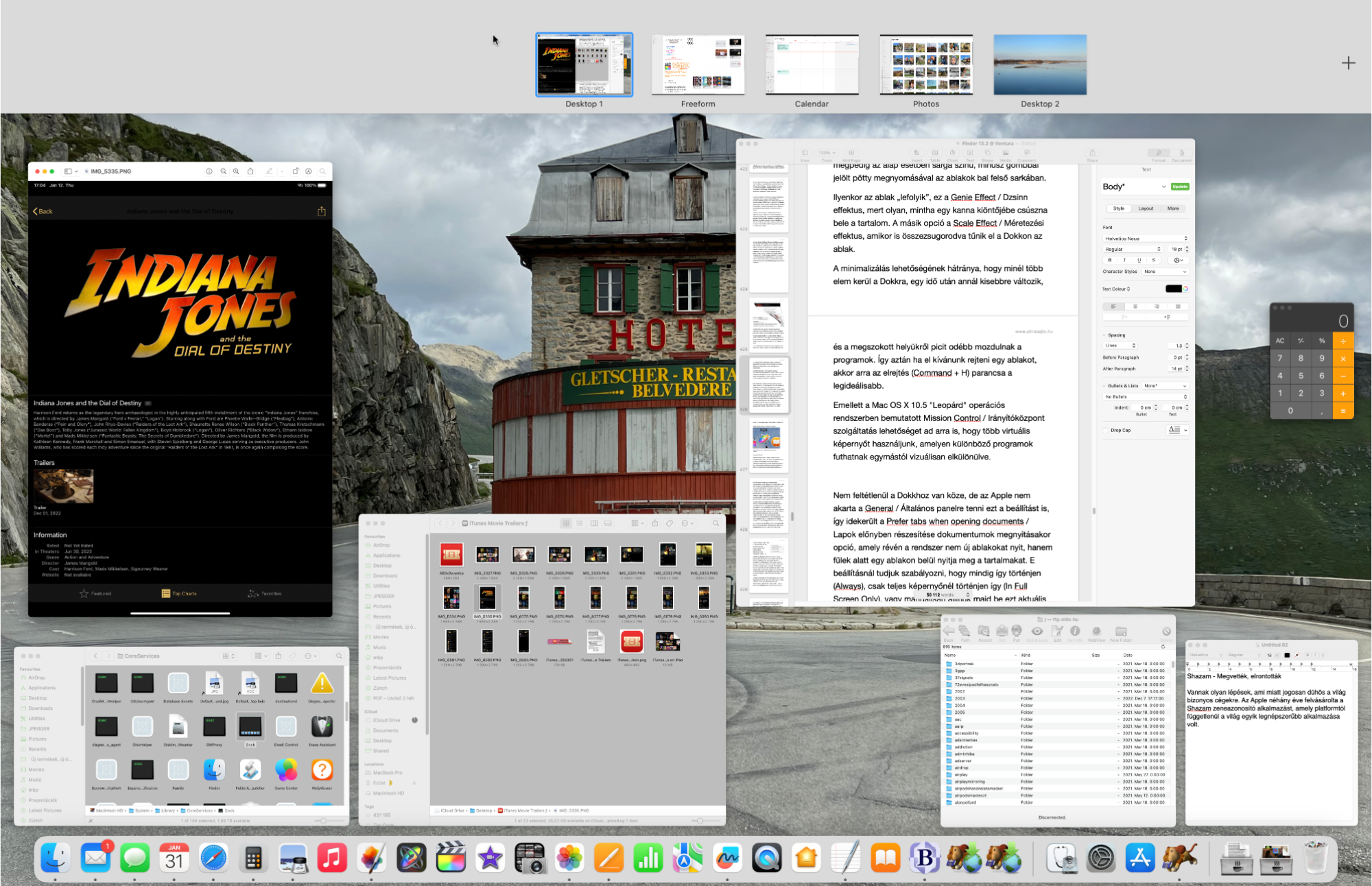Image resolution: width=1372 pixels, height=886 pixels.
Task: Open iMovie in the Dock
Action: (490, 858)
